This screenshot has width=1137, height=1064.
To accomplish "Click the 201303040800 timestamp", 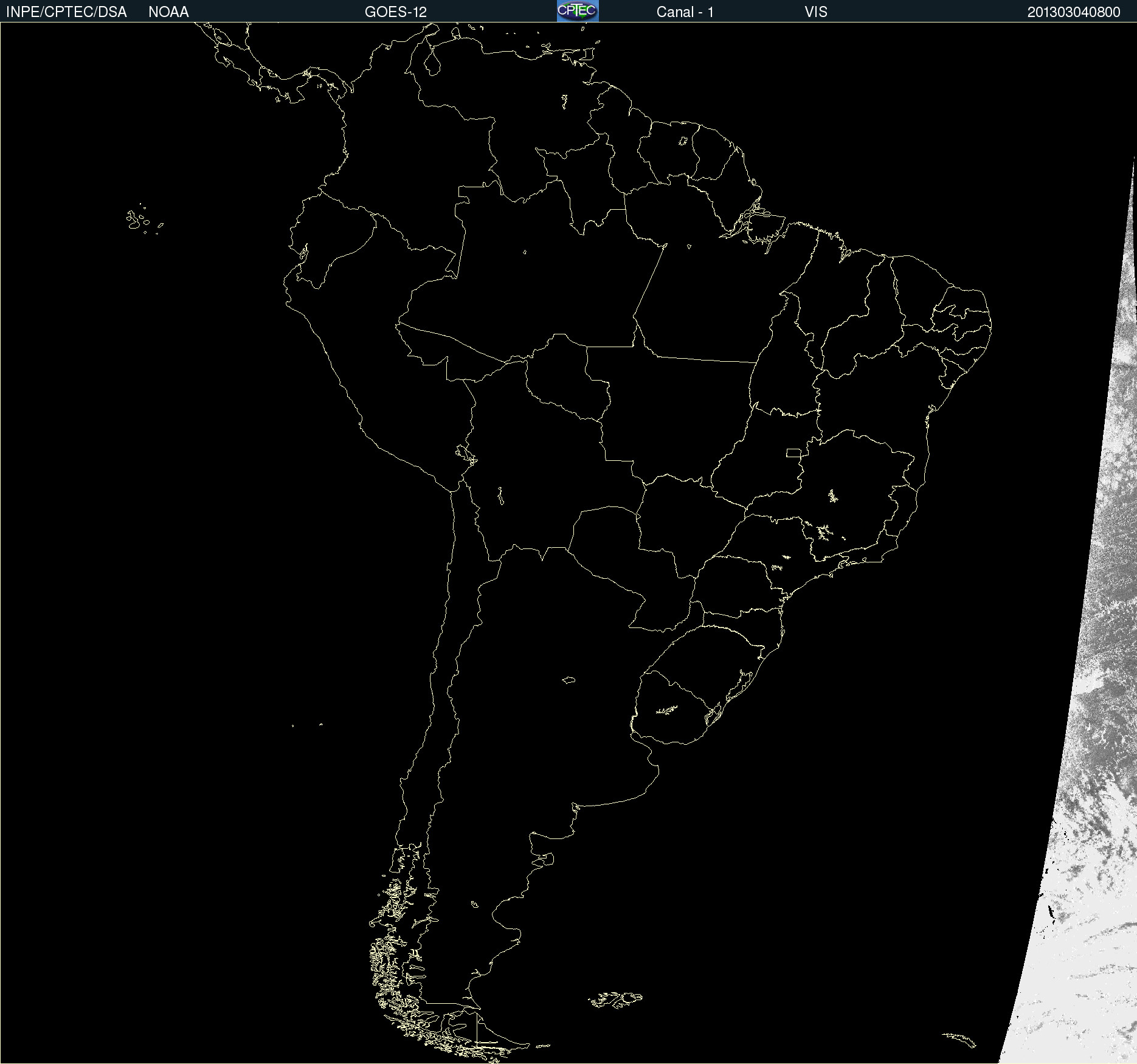I will click(1074, 12).
